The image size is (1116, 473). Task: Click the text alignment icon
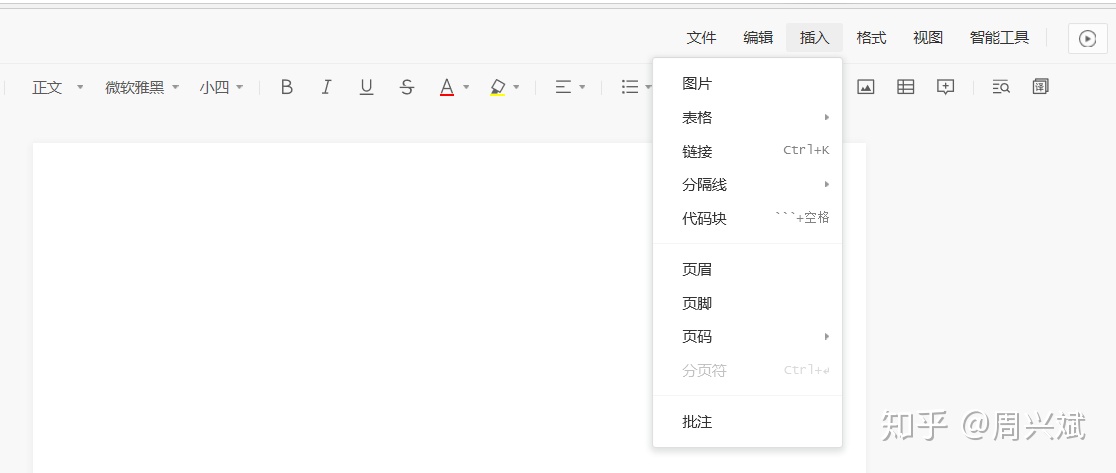pyautogui.click(x=563, y=87)
